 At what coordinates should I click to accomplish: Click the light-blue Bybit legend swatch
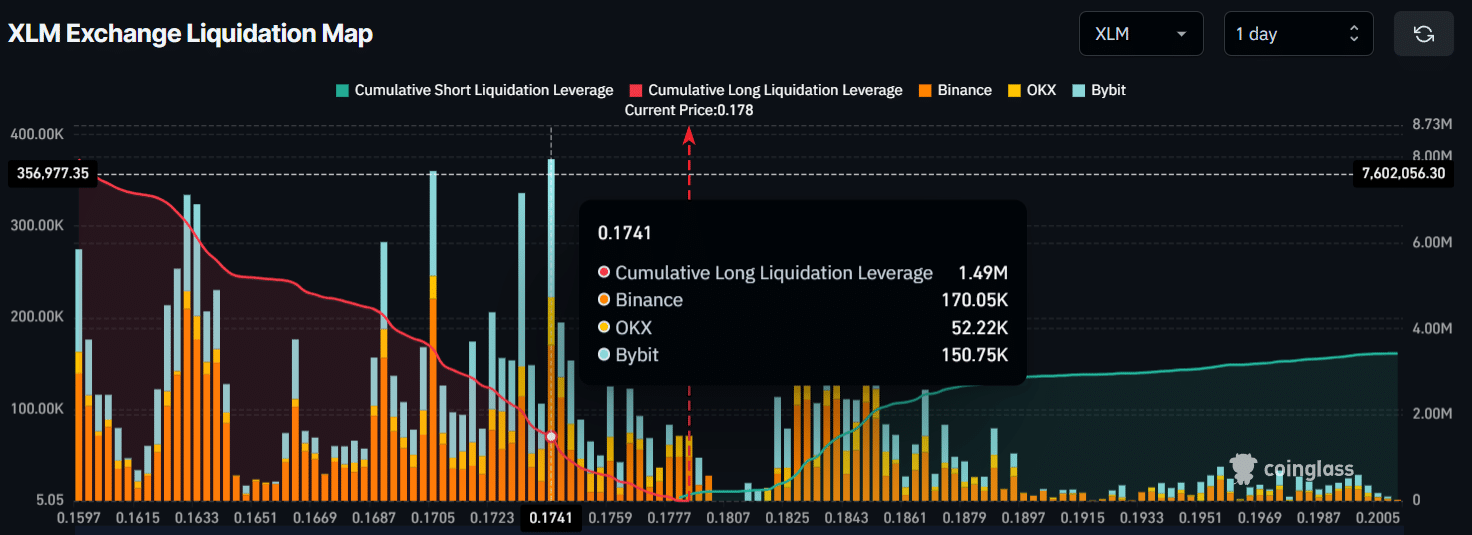coord(1079,90)
